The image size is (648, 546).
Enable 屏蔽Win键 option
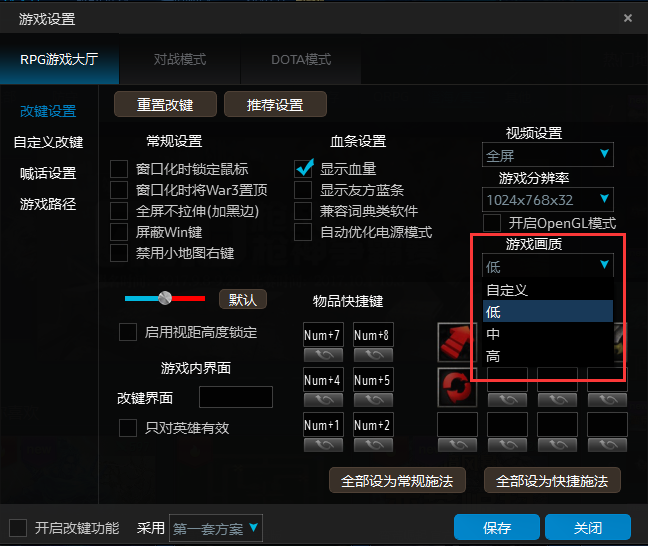[x=119, y=232]
